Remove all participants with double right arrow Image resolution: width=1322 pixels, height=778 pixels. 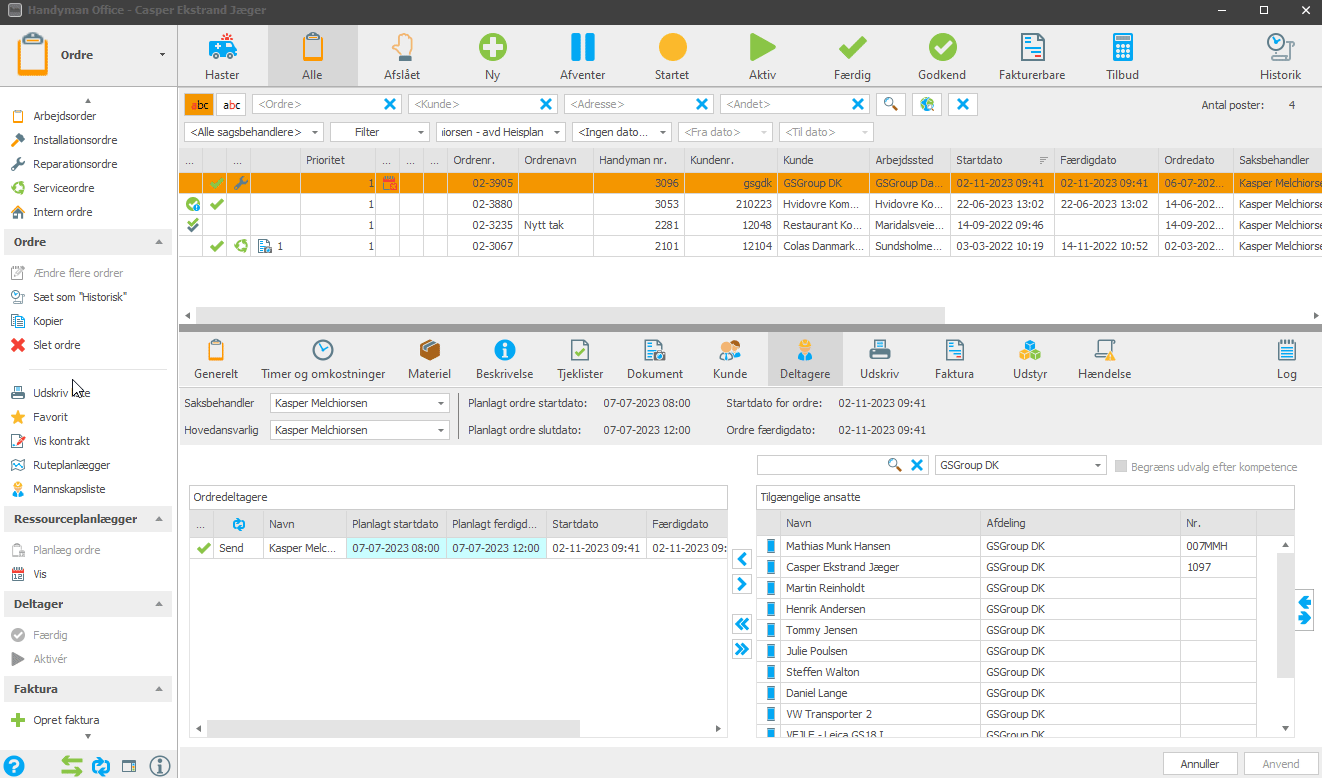(x=742, y=649)
